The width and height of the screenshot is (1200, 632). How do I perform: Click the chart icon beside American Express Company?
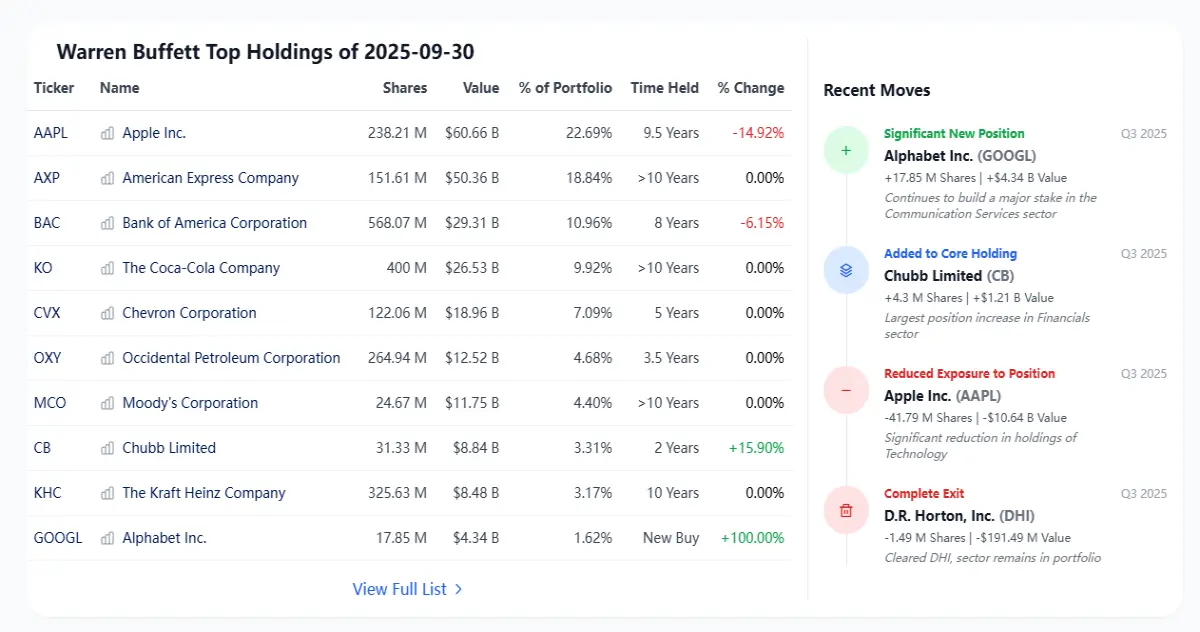[x=107, y=178]
